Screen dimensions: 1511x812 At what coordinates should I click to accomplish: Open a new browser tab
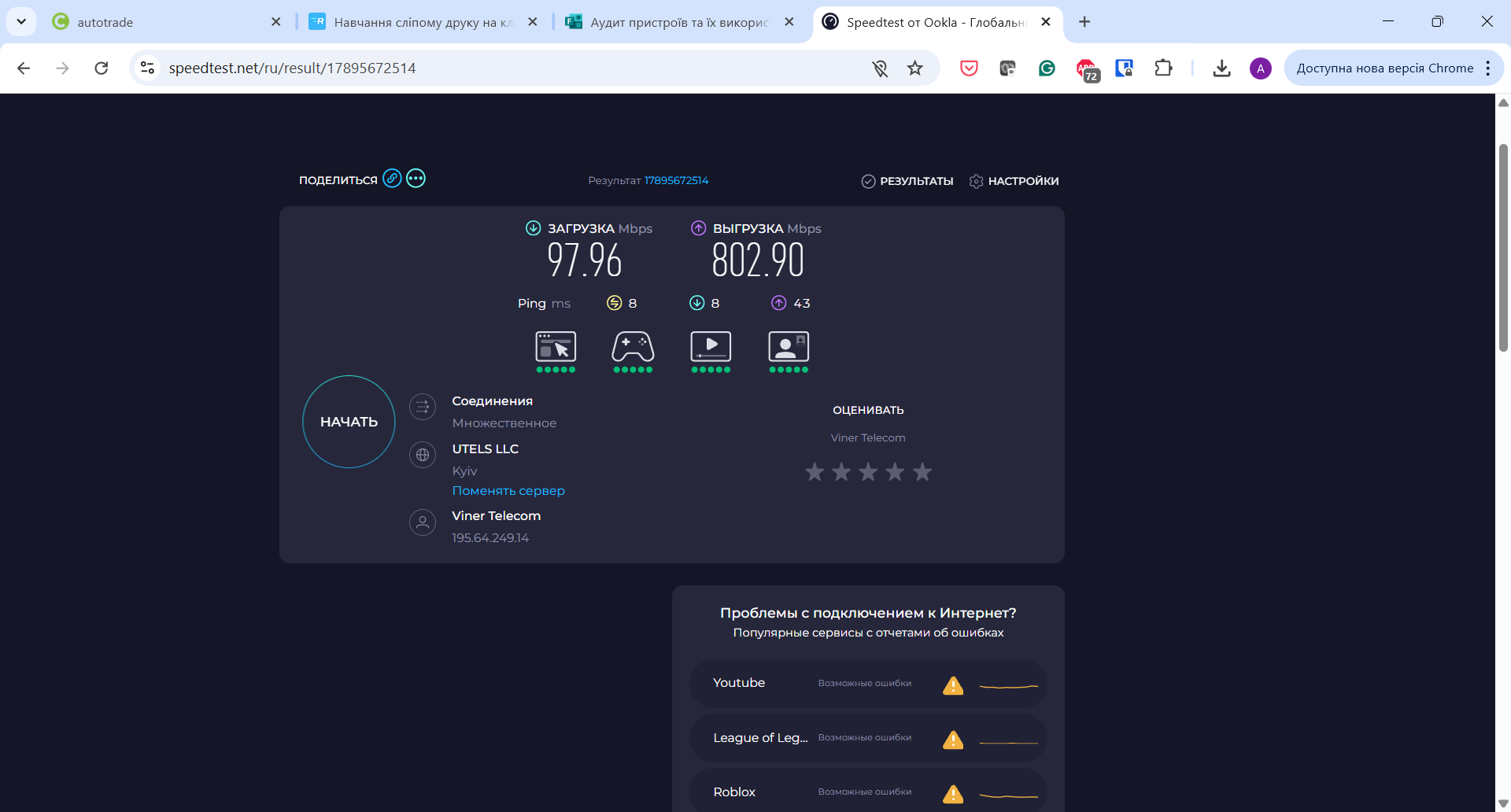coord(1084,22)
